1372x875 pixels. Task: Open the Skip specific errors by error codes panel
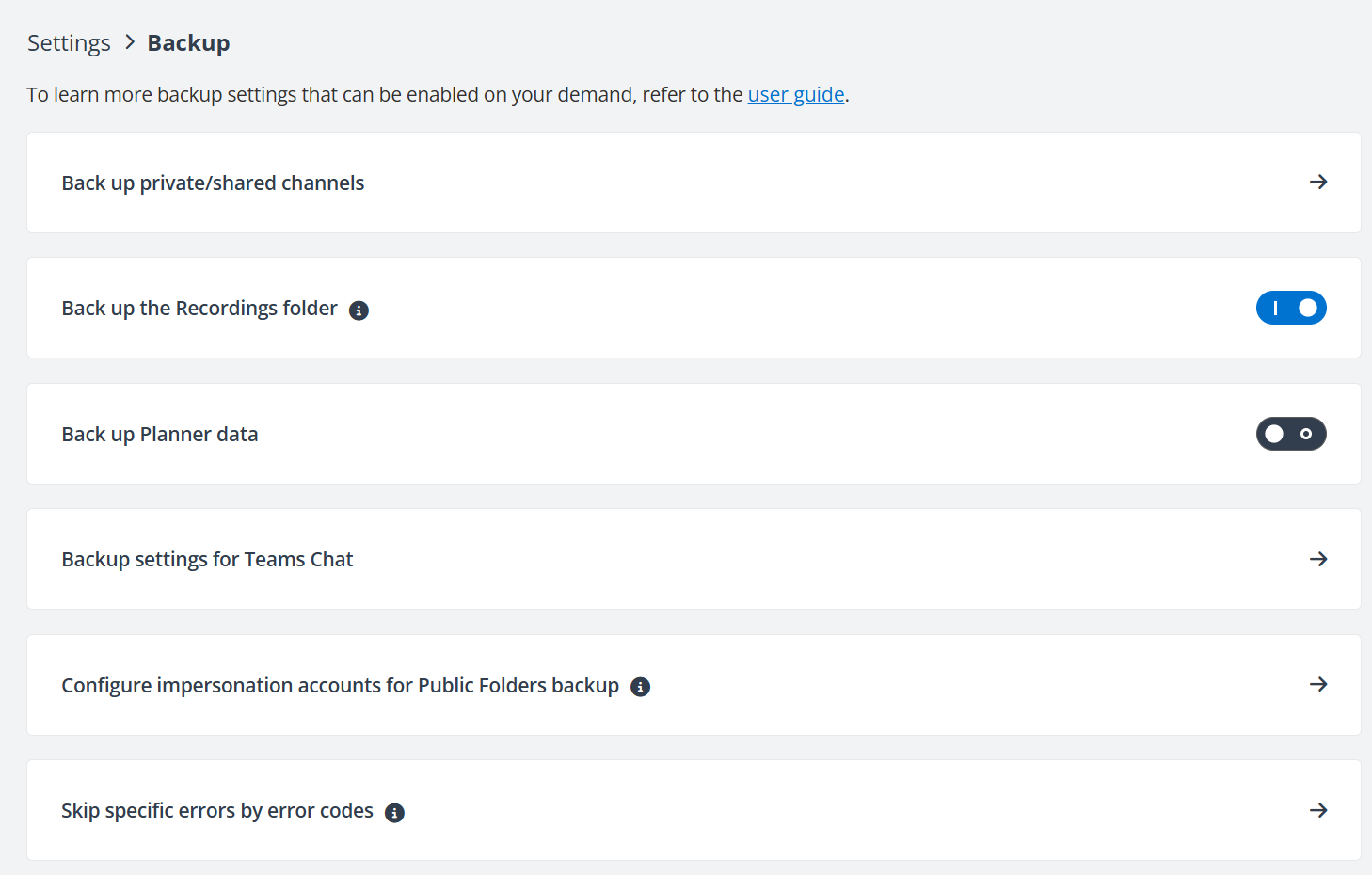pyautogui.click(x=217, y=810)
